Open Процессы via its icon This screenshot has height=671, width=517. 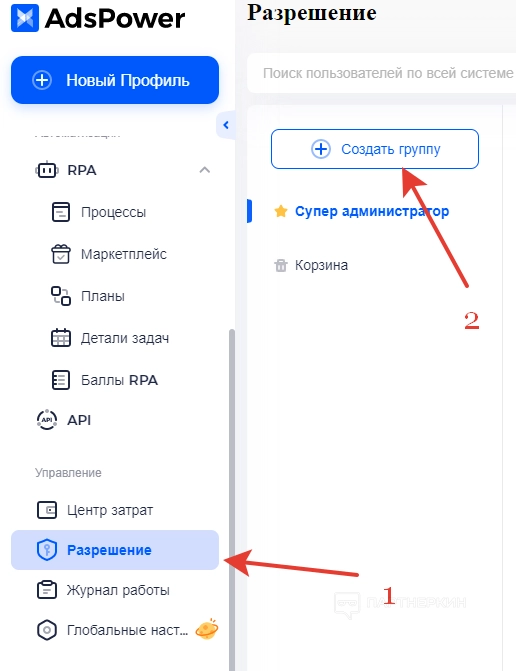tap(61, 212)
